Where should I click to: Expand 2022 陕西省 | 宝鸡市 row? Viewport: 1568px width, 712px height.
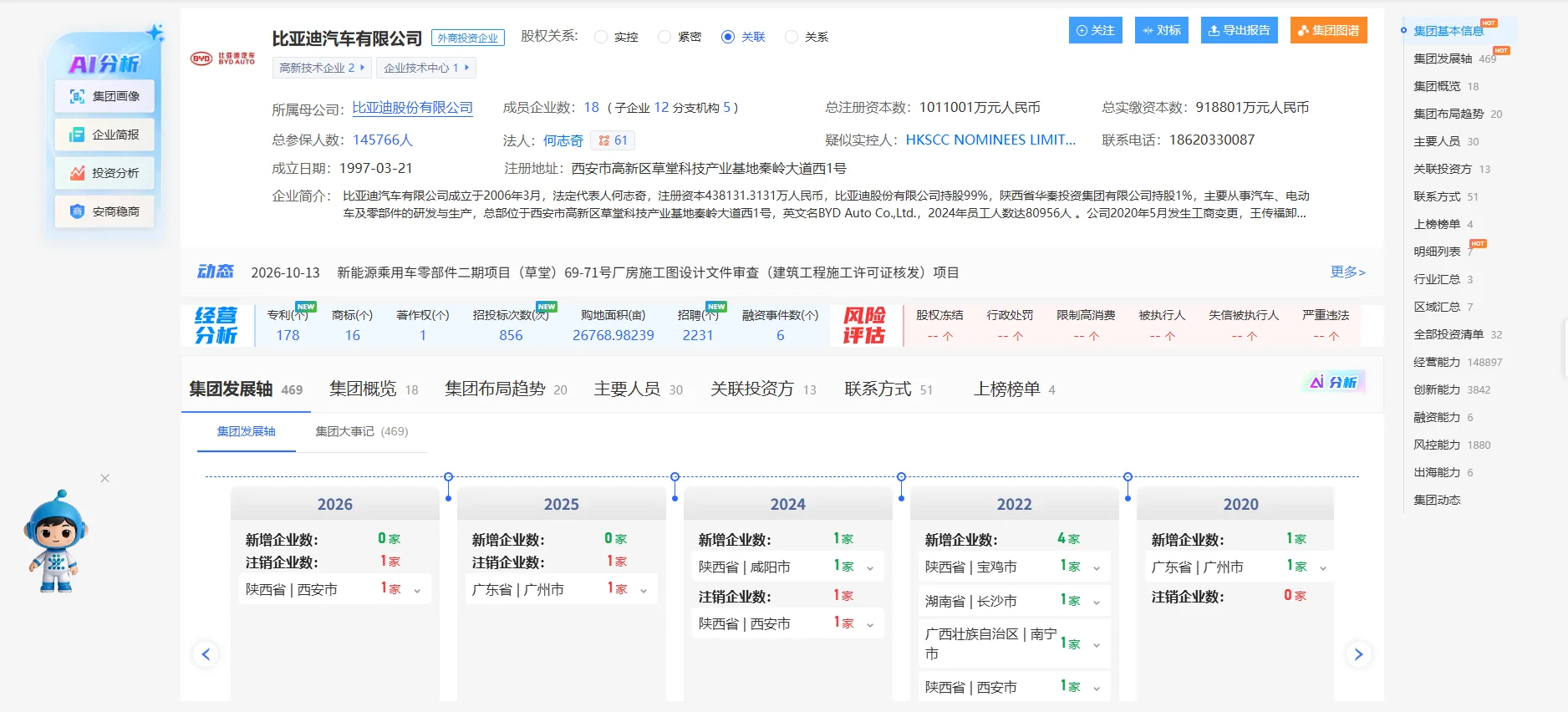tap(1014, 567)
